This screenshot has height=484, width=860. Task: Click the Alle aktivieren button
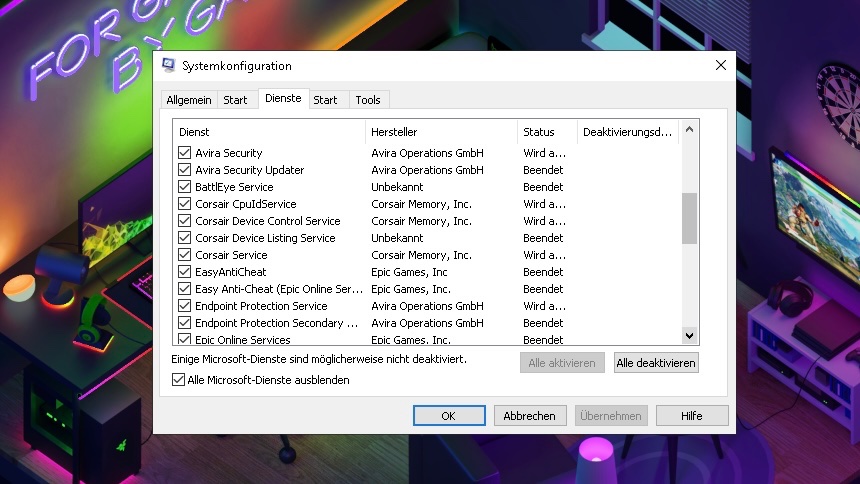[x=562, y=363]
